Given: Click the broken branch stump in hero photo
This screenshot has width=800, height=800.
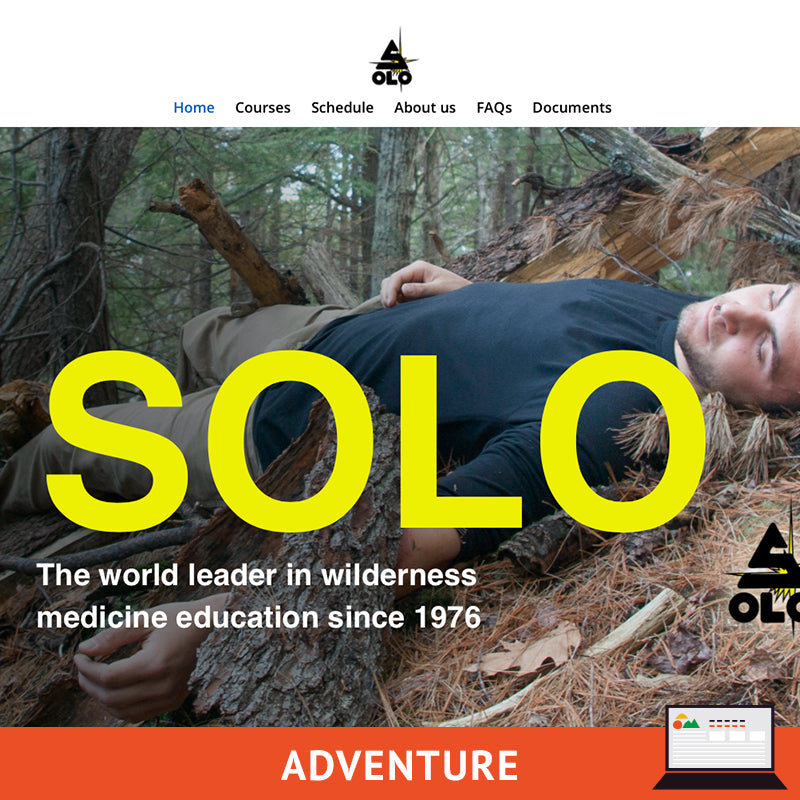Looking at the screenshot, I should coord(230,242).
